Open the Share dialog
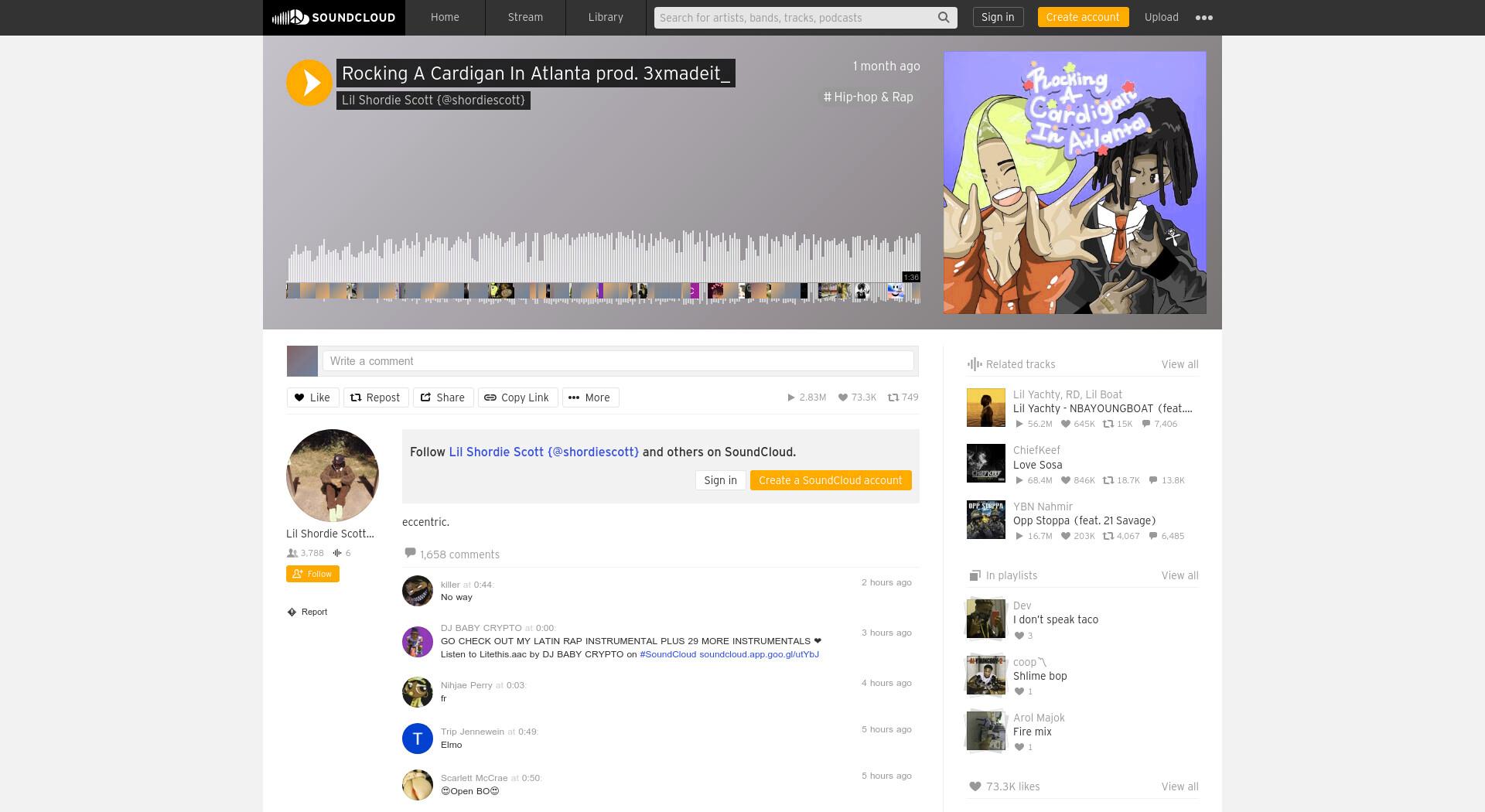 click(442, 397)
